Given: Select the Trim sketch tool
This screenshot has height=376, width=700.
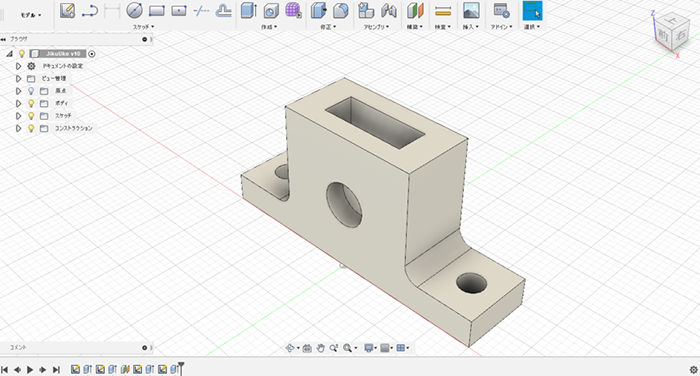Looking at the screenshot, I should point(201,11).
